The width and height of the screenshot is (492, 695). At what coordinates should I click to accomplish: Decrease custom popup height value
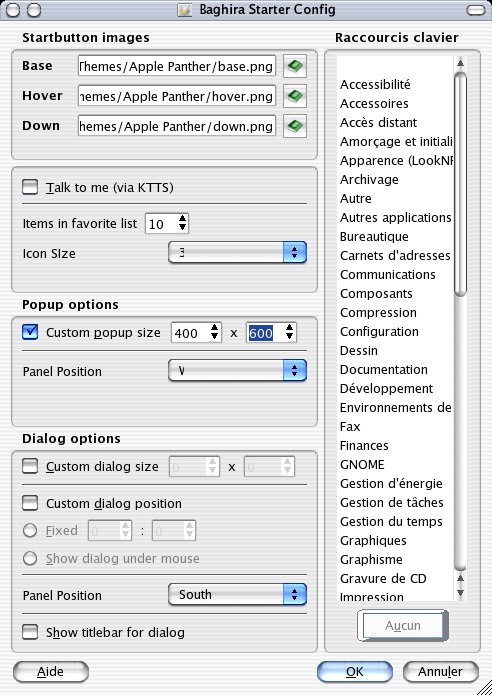coord(289,336)
